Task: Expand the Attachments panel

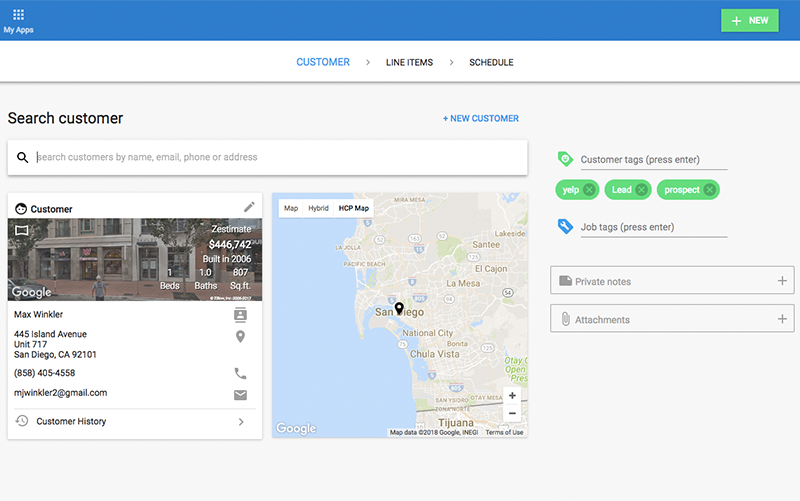Action: (672, 318)
